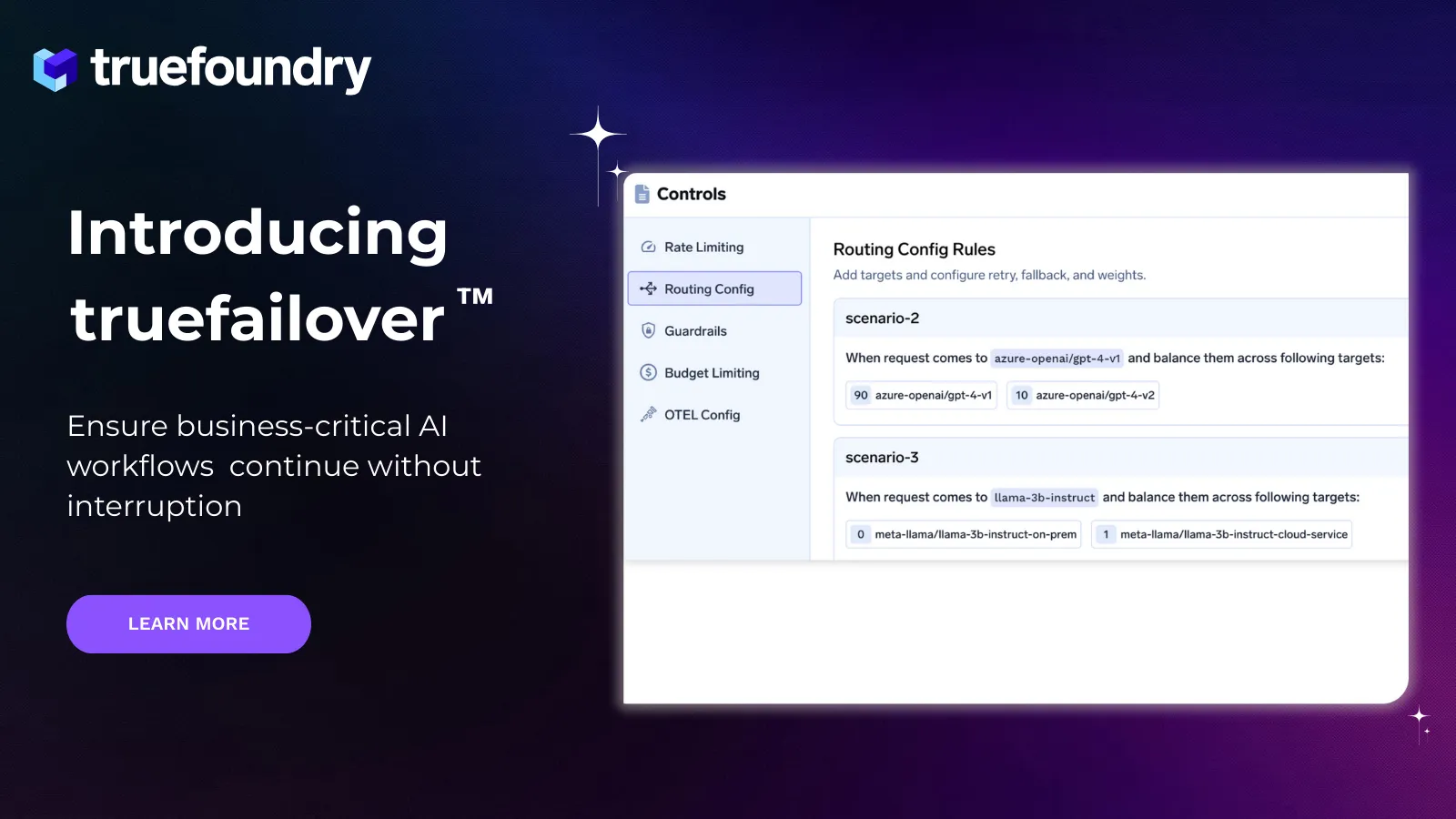Click the meta-llama/llama-3b-instruct-cloud-service target chip

tap(1222, 534)
